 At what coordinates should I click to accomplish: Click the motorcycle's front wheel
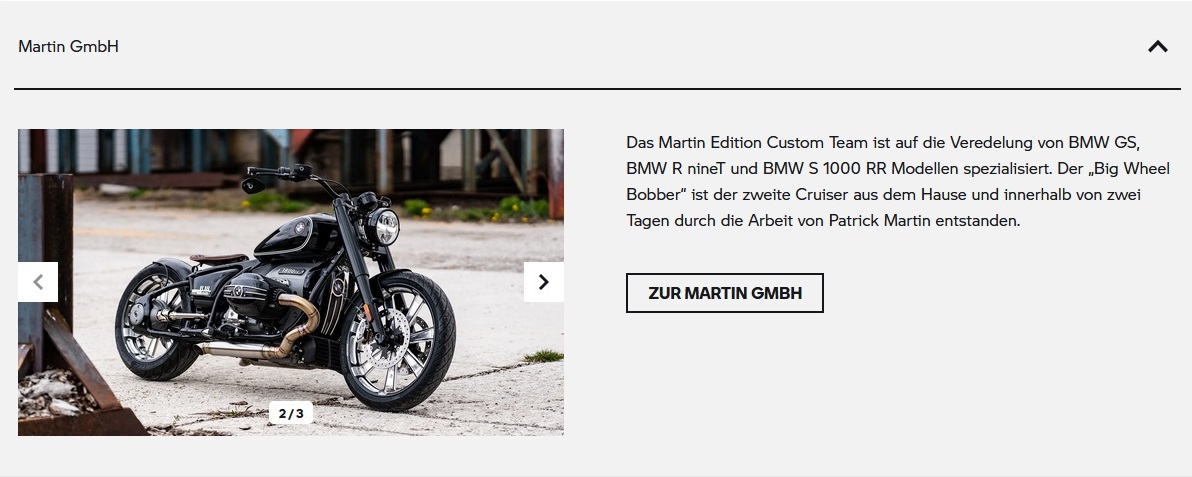pos(397,340)
